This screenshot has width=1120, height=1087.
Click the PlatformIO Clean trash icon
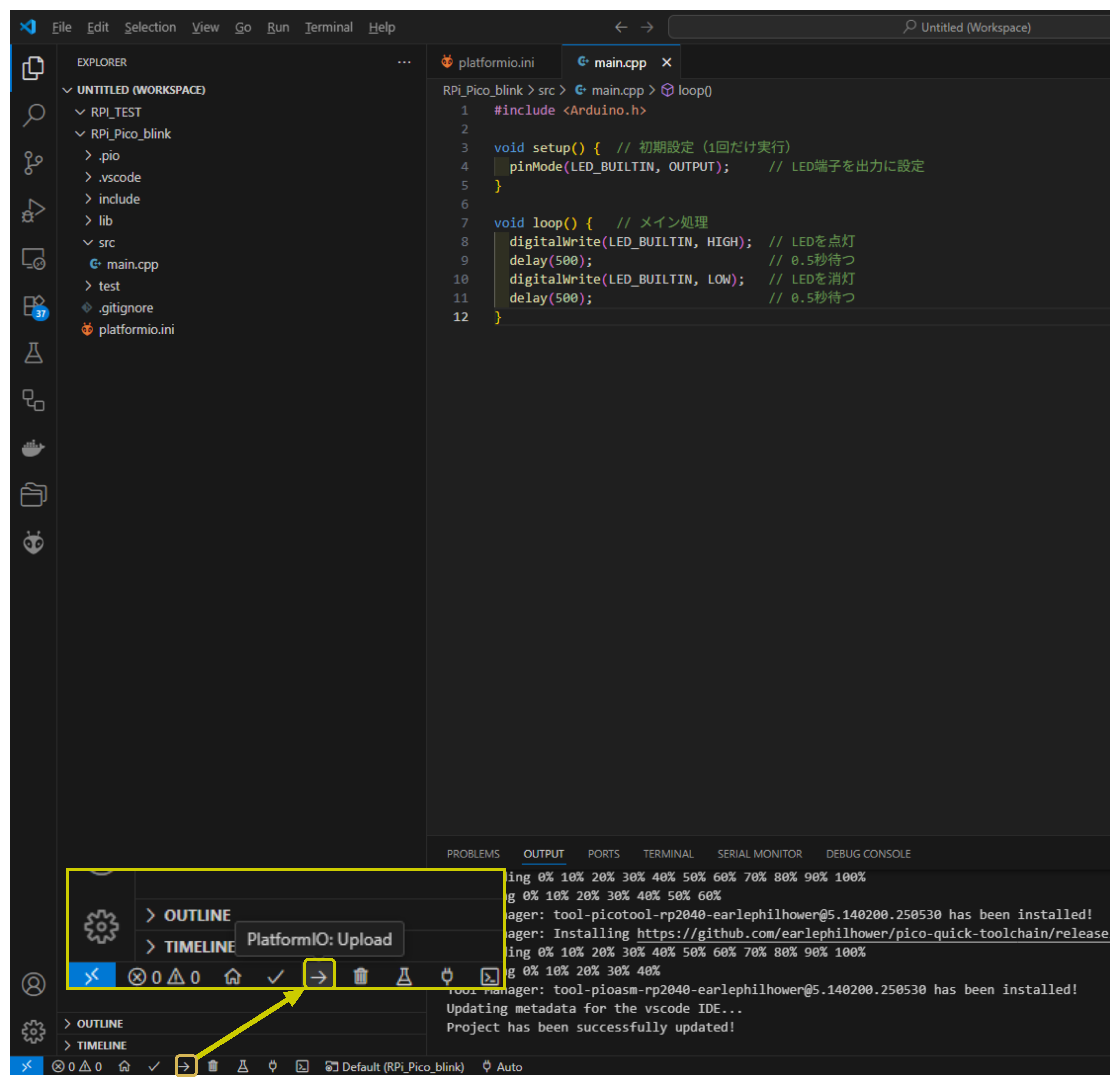pos(213,1066)
